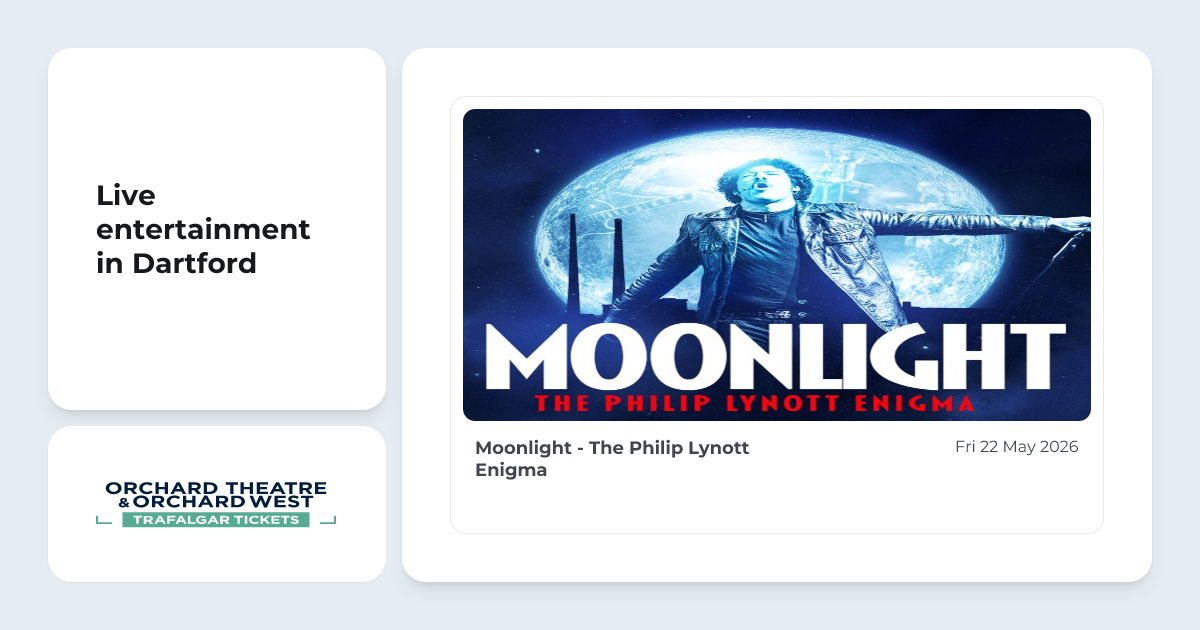Click the green Trafalgar Tickets badge
The width and height of the screenshot is (1200, 630).
[x=216, y=520]
